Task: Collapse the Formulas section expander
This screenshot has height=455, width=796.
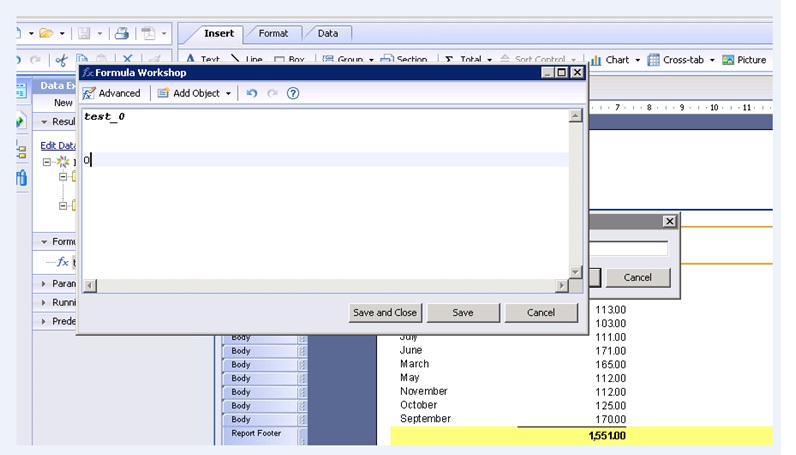Action: click(x=44, y=242)
